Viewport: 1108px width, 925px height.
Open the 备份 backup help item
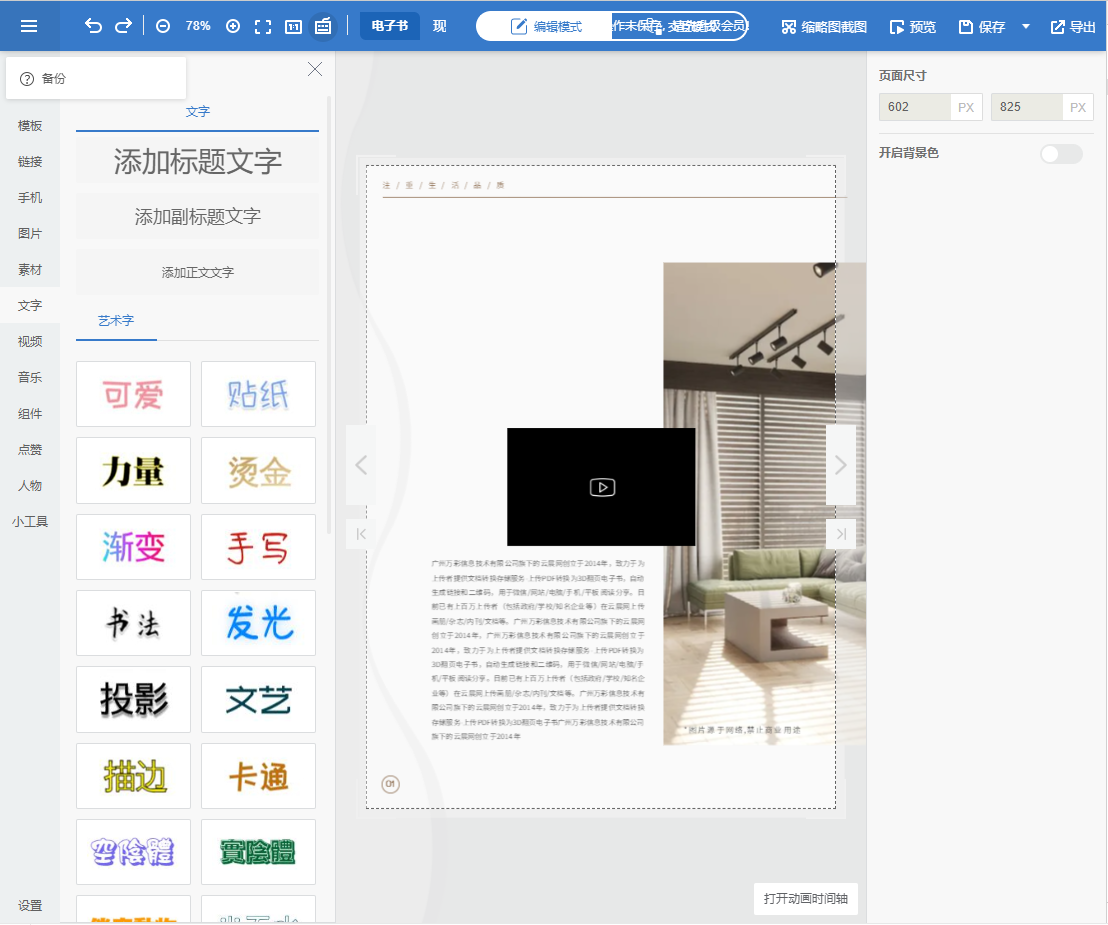coord(96,78)
